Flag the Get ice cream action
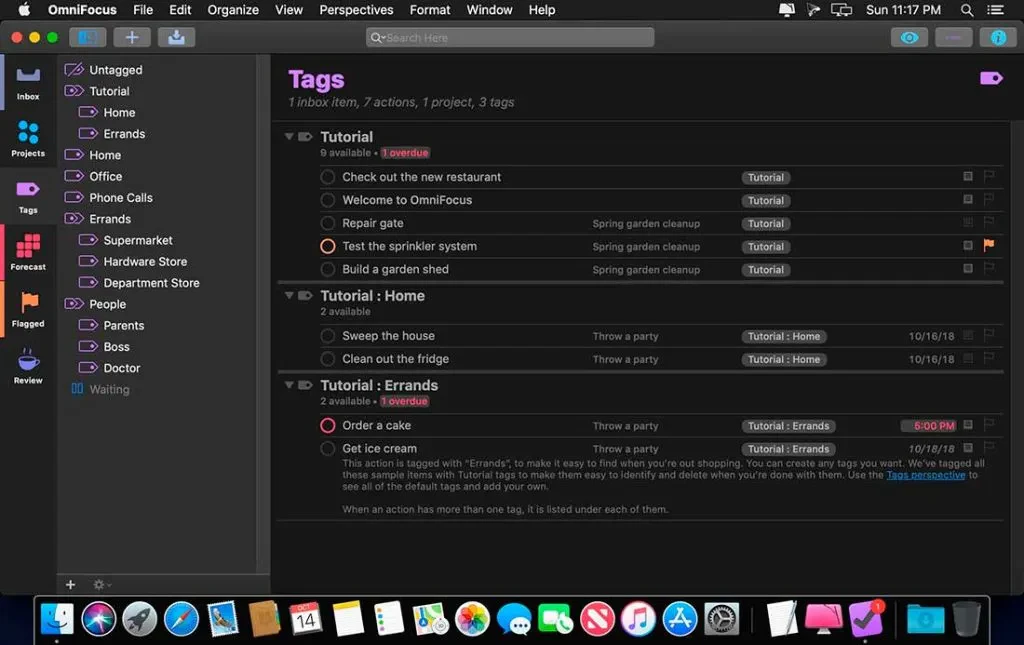The image size is (1024, 645). (x=989, y=447)
